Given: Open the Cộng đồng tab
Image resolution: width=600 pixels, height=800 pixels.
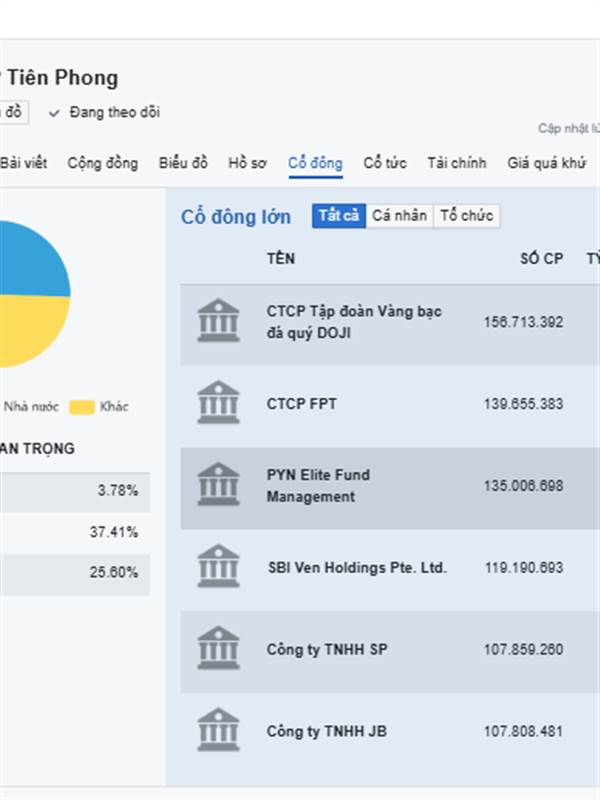Looking at the screenshot, I should (103, 163).
